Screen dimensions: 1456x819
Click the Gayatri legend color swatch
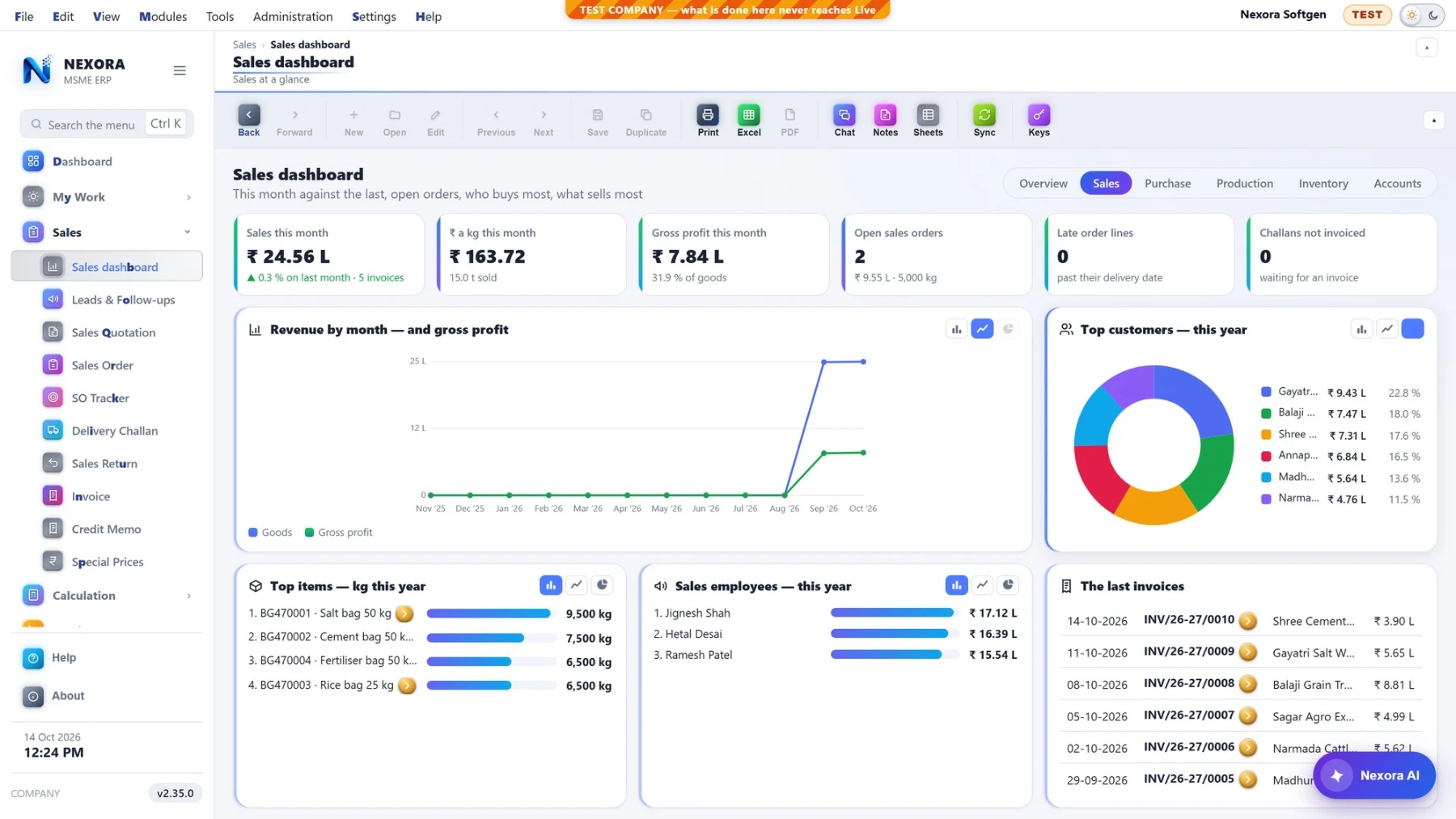[x=1266, y=392]
